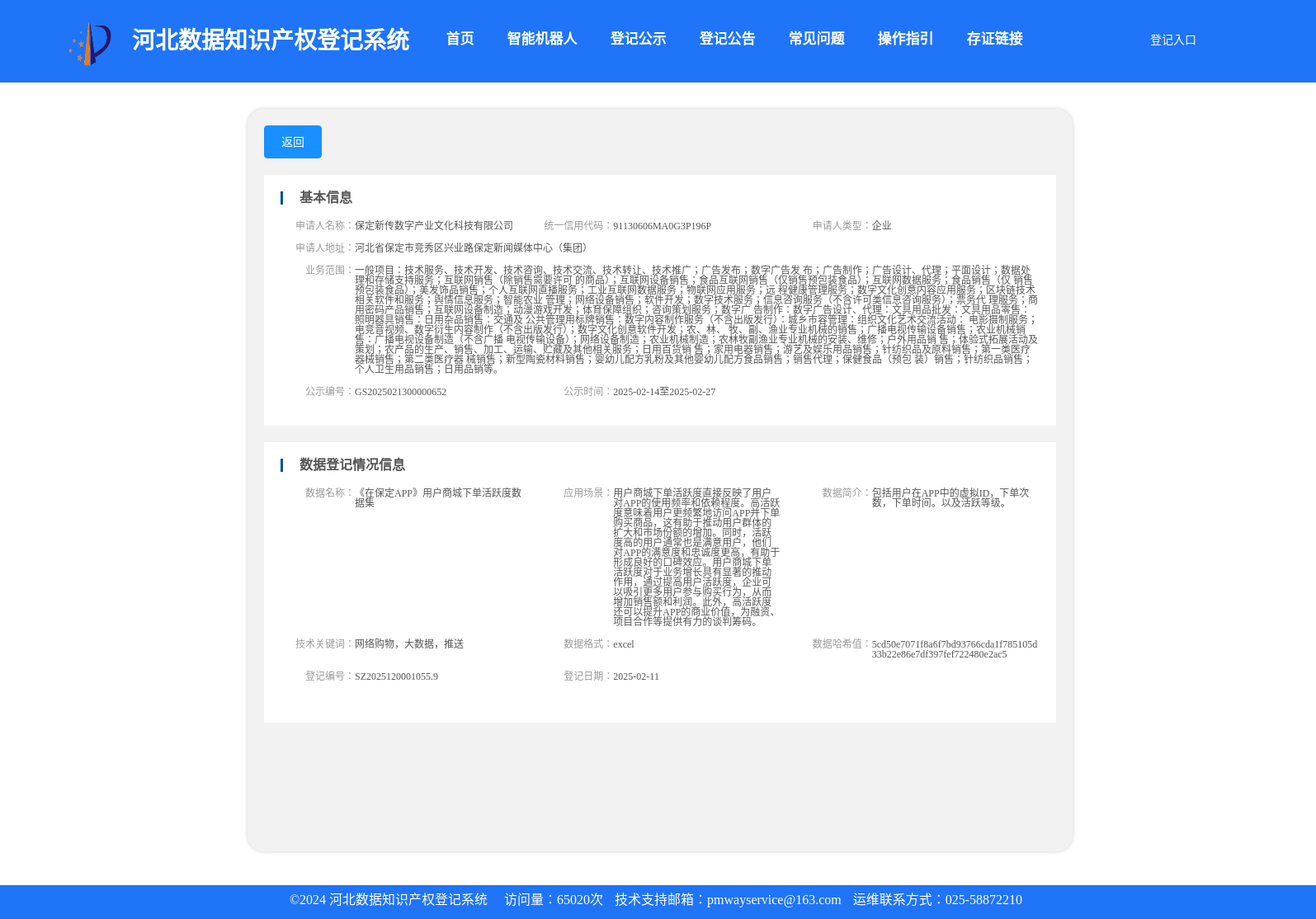Screen dimensions: 1316x919
Task: Click the 访问量：65020次 footer text
Action: (x=554, y=900)
